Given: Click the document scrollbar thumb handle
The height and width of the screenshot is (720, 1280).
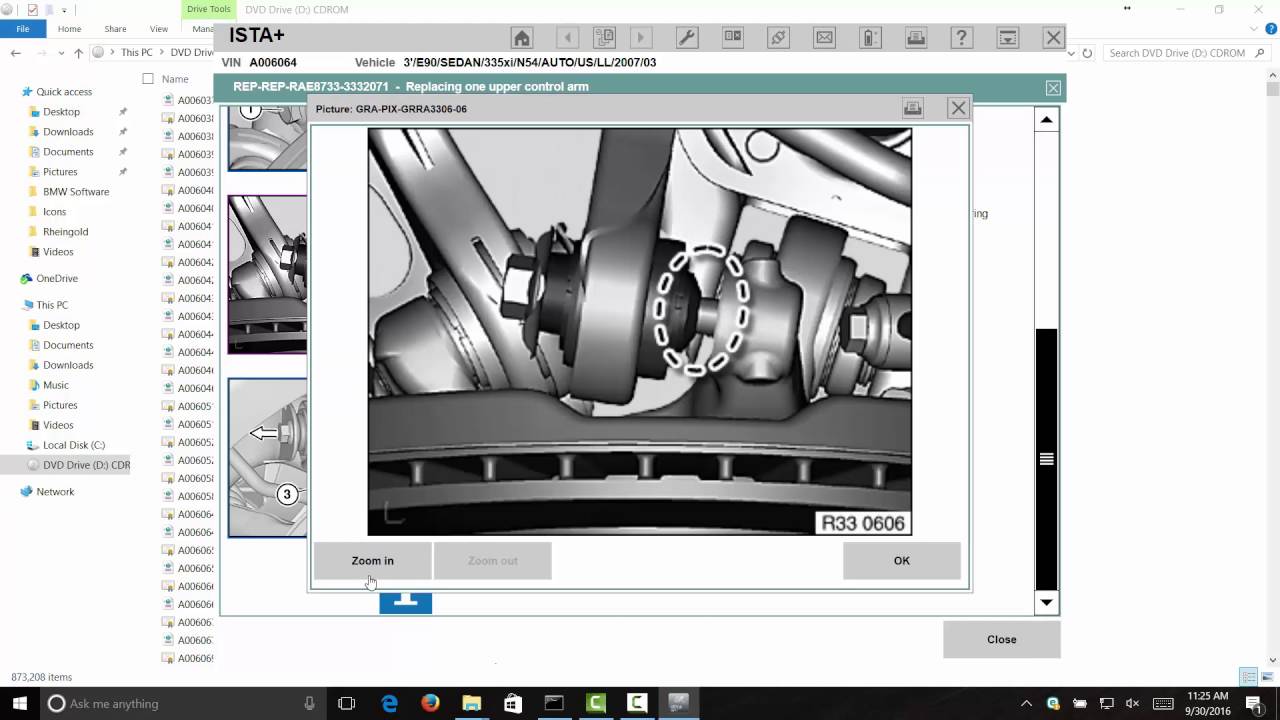Looking at the screenshot, I should [1047, 459].
